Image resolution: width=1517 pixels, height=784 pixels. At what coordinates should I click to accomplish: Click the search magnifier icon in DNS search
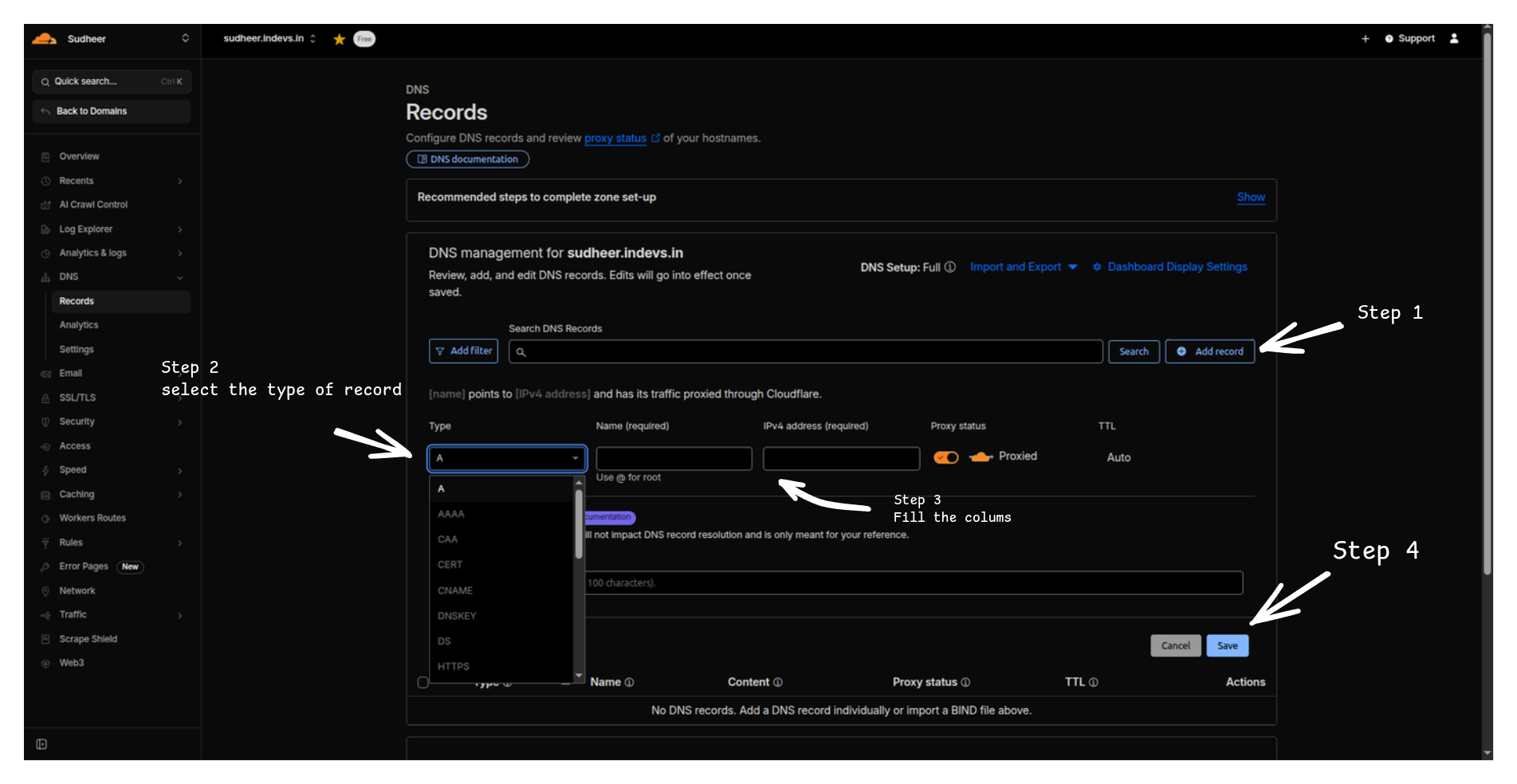[x=521, y=352]
